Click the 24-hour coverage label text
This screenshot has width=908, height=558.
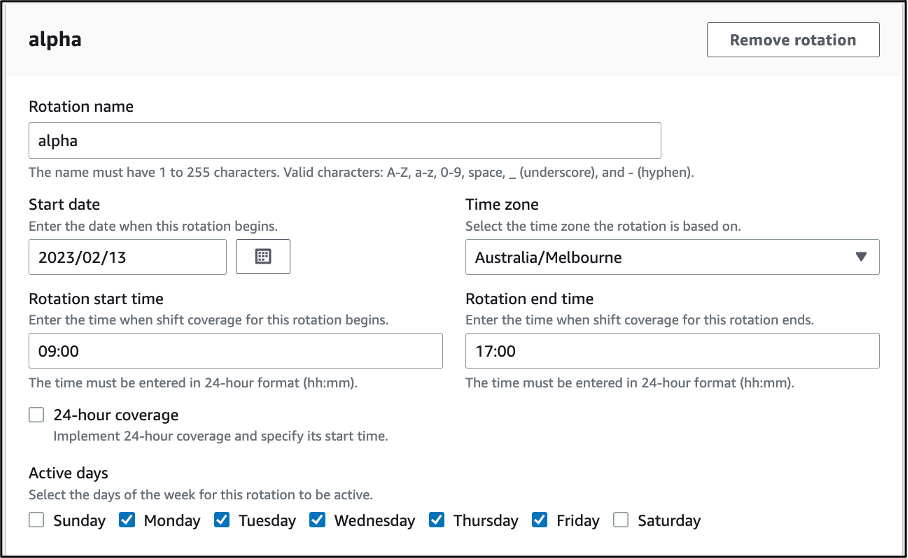[x=116, y=415]
